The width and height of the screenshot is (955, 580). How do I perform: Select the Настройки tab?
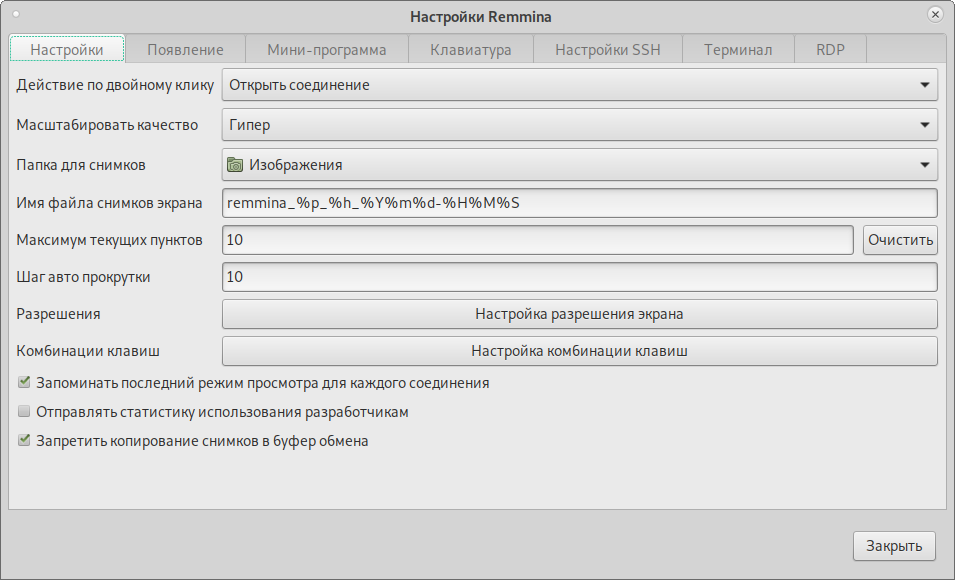coord(67,49)
